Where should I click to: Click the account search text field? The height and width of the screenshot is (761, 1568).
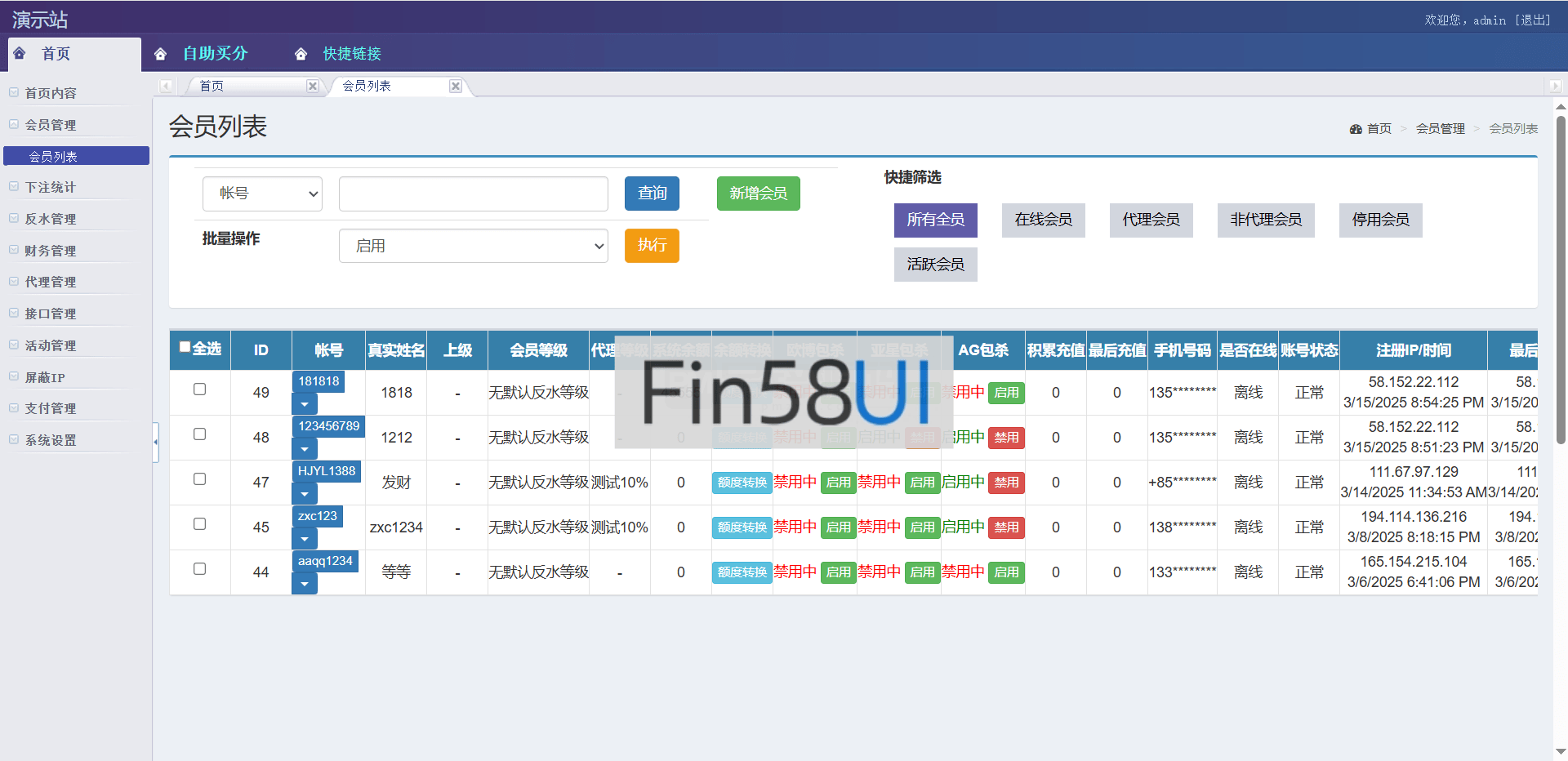(x=473, y=194)
